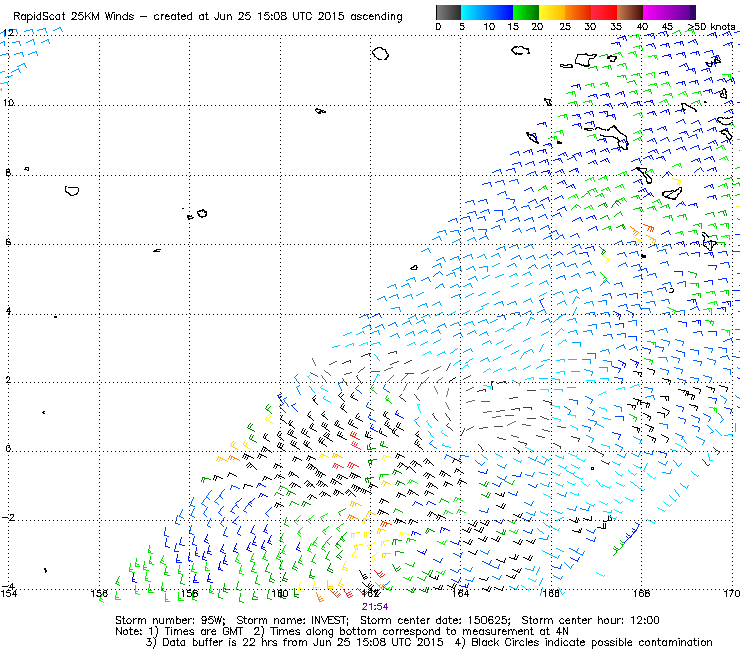
Task: Click the 'Storm number: 95W' text
Action: tap(170, 620)
